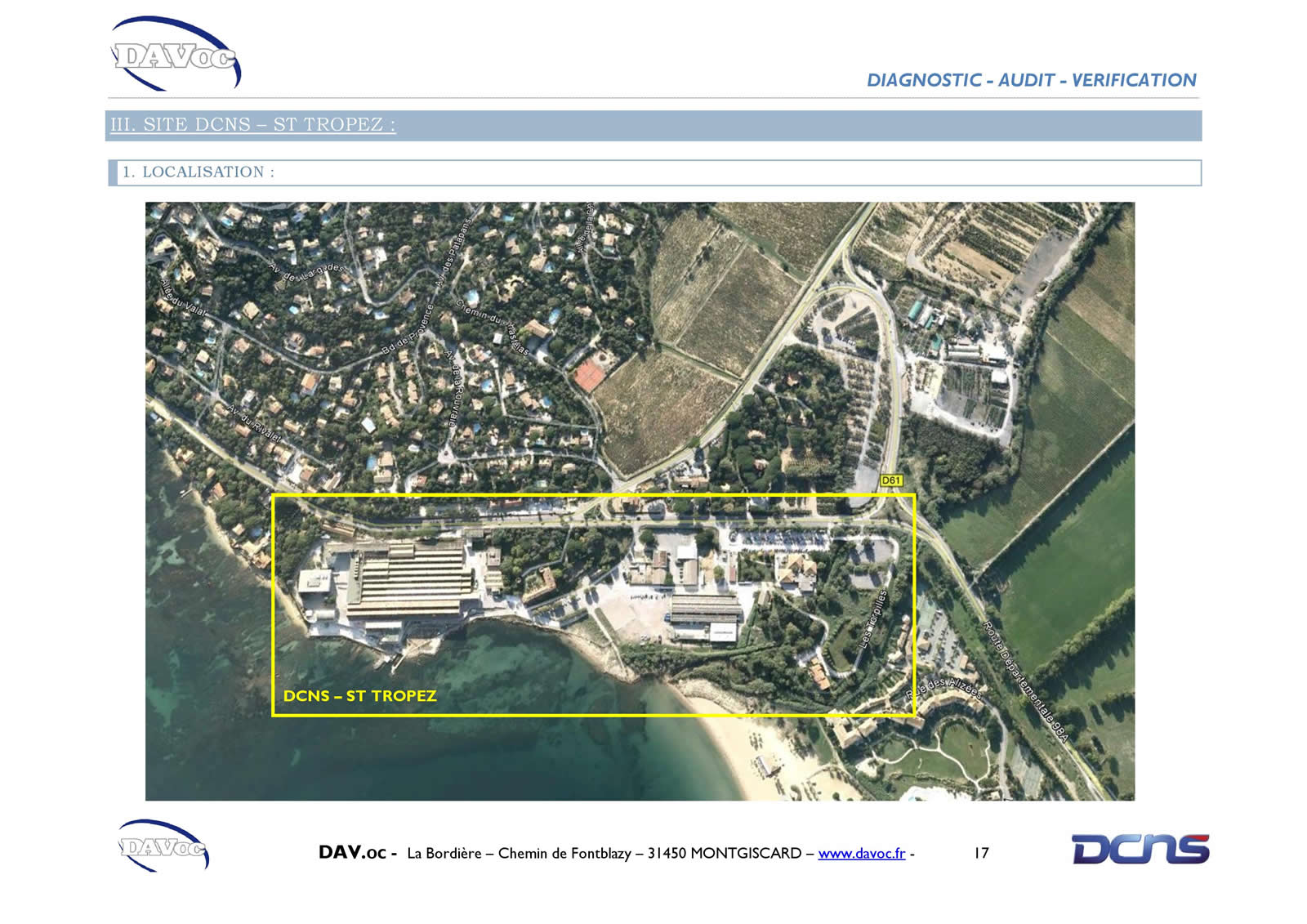
Task: Click the DAVoc logo in header
Action: (176, 53)
